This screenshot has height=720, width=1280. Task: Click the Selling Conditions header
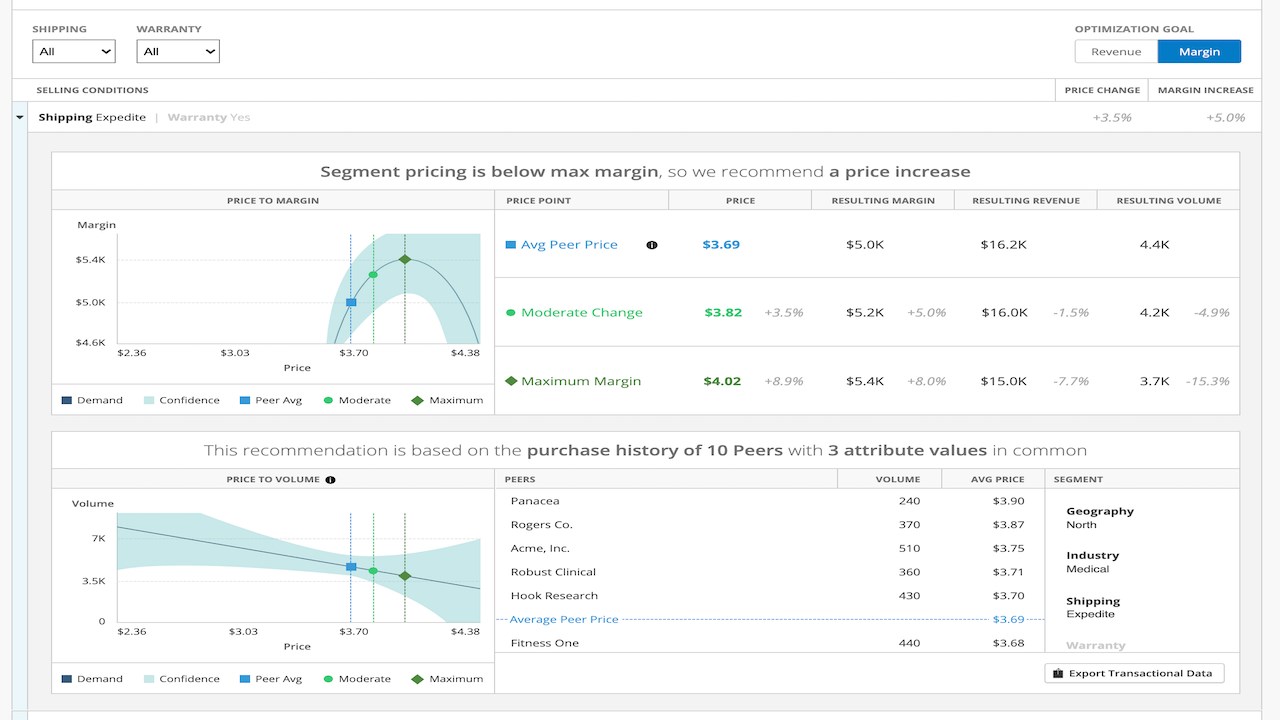point(92,90)
